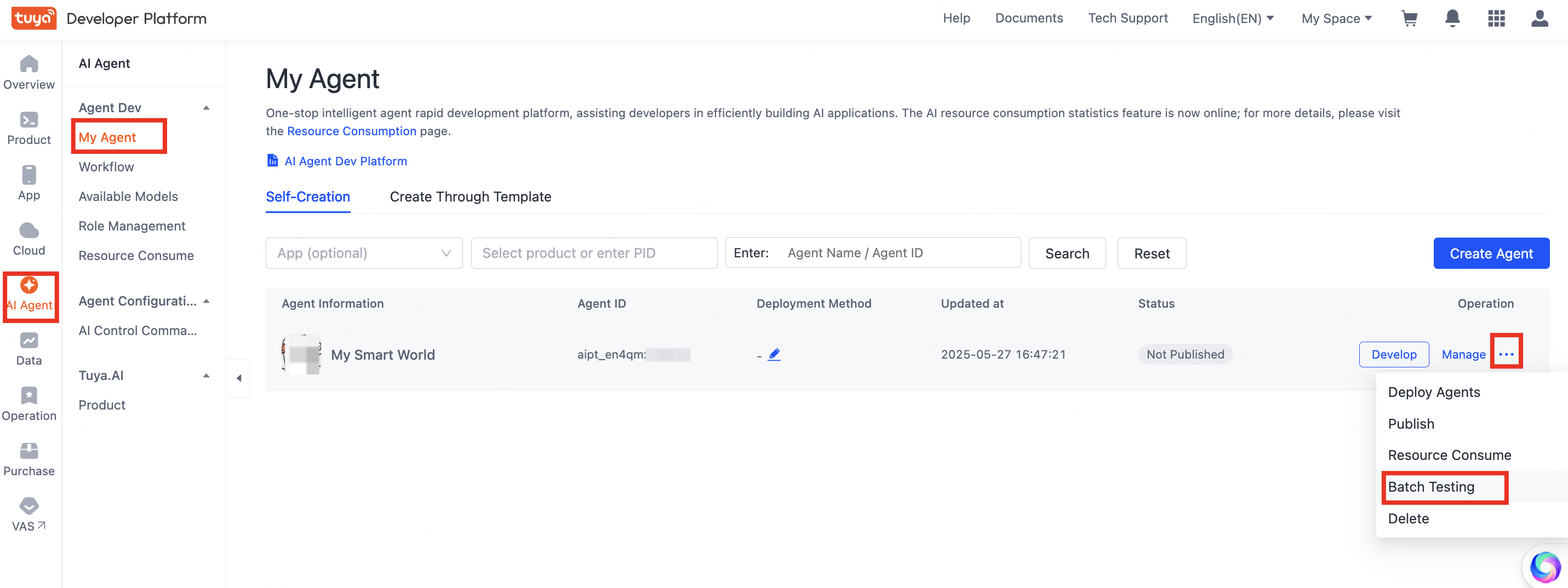Collapse the Tuya.AI section
This screenshot has height=588, width=1568.
tap(207, 376)
